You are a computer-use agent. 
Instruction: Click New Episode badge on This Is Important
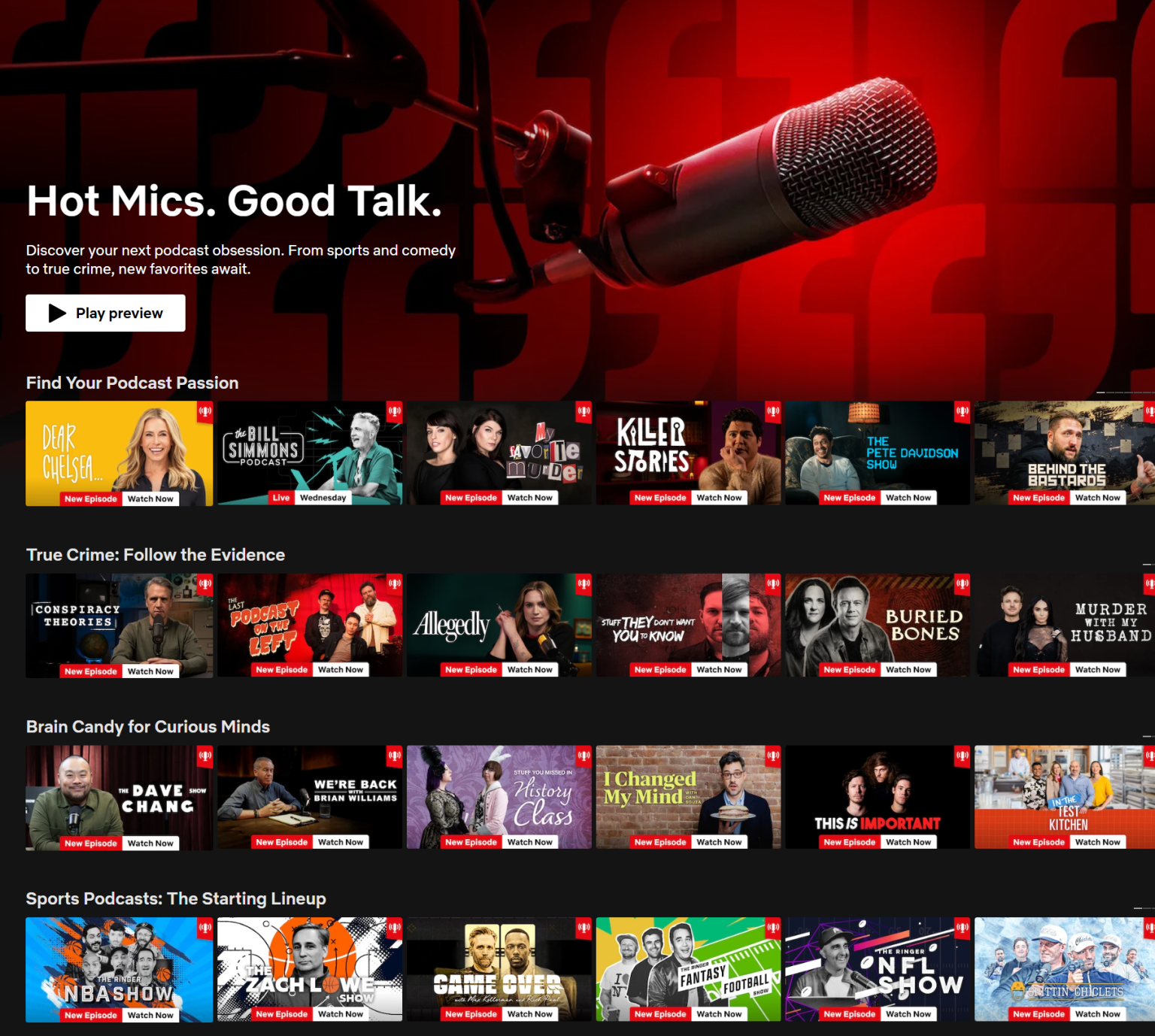tap(850, 842)
